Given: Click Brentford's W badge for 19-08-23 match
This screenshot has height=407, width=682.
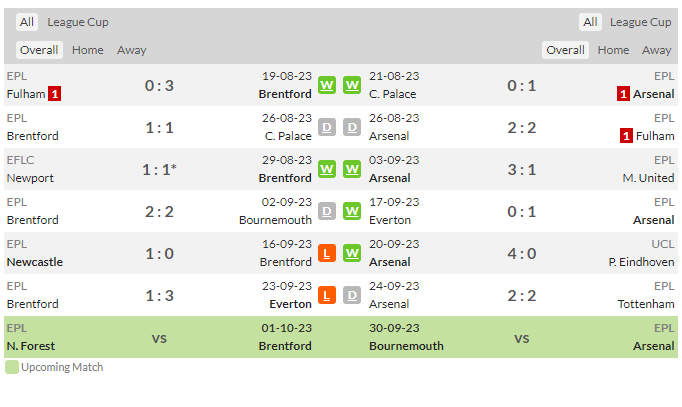Looking at the screenshot, I should point(327,85).
